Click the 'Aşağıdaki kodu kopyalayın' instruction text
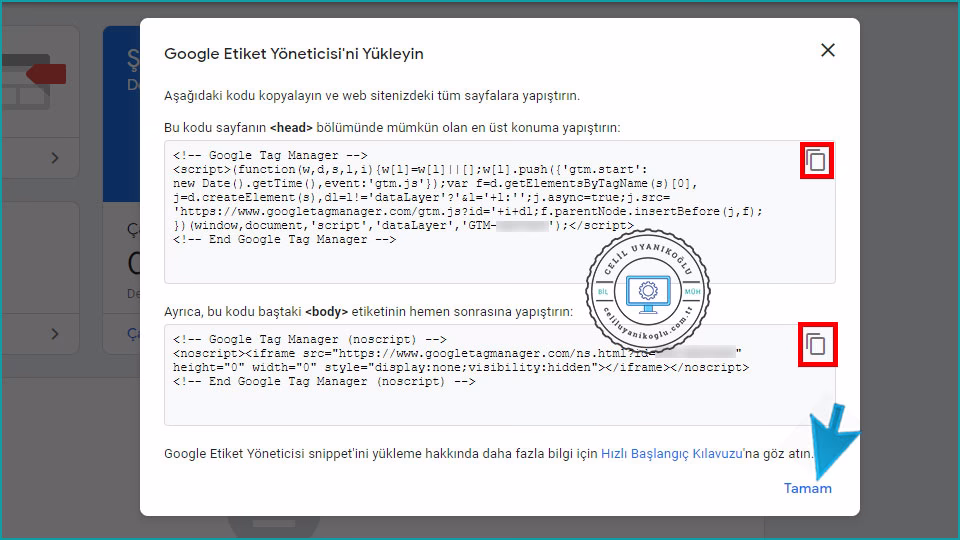The height and width of the screenshot is (540, 960). pyautogui.click(x=372, y=96)
